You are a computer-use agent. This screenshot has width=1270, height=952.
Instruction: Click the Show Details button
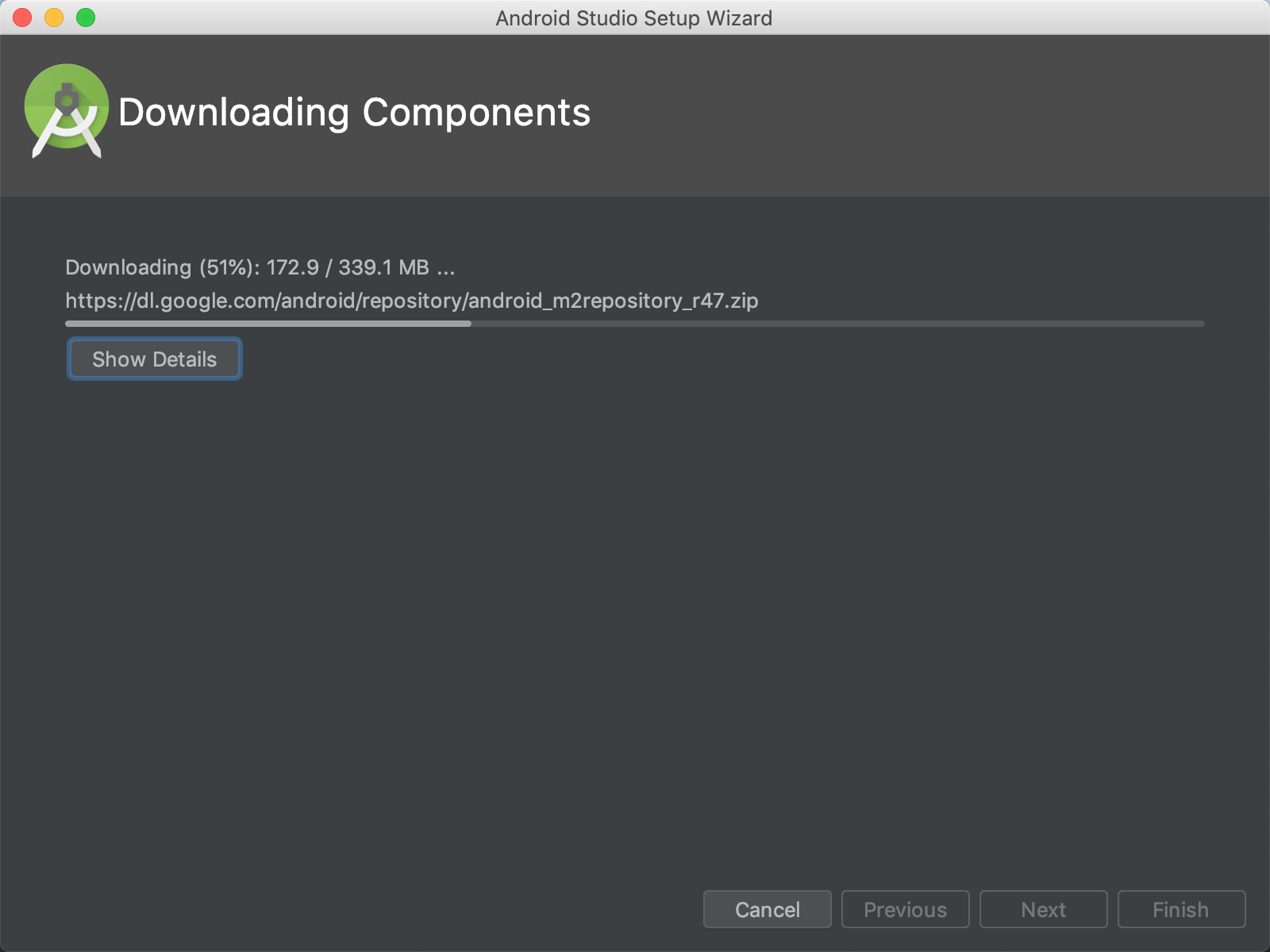point(154,359)
